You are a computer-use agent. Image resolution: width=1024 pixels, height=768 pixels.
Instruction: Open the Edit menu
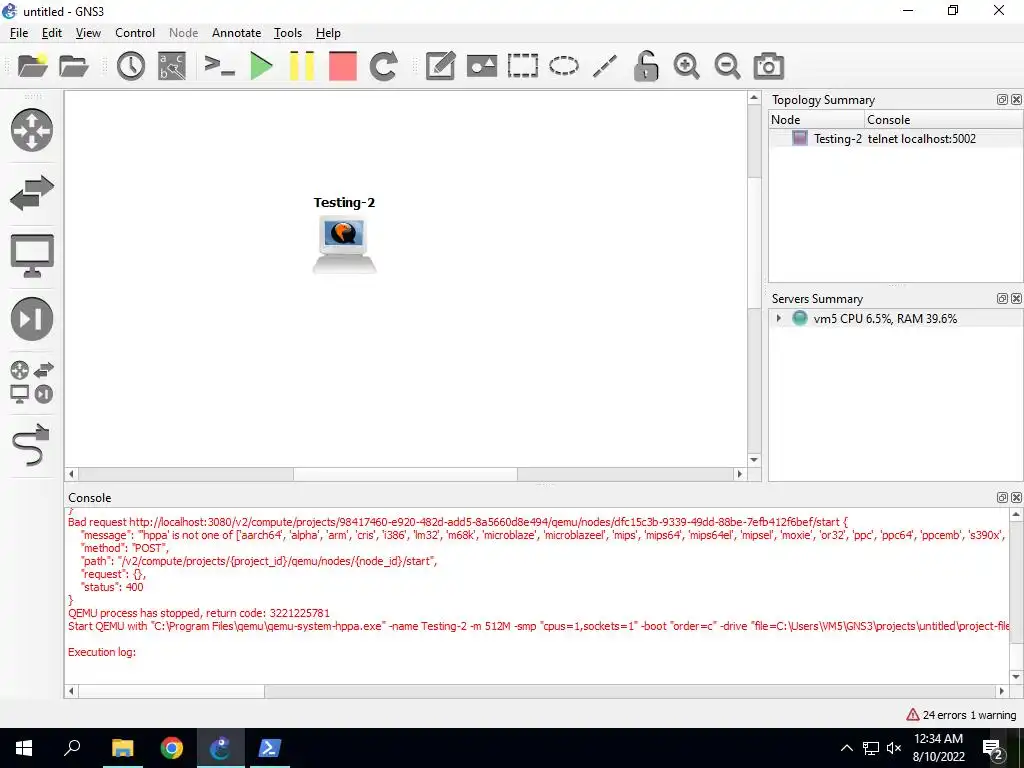[x=52, y=33]
